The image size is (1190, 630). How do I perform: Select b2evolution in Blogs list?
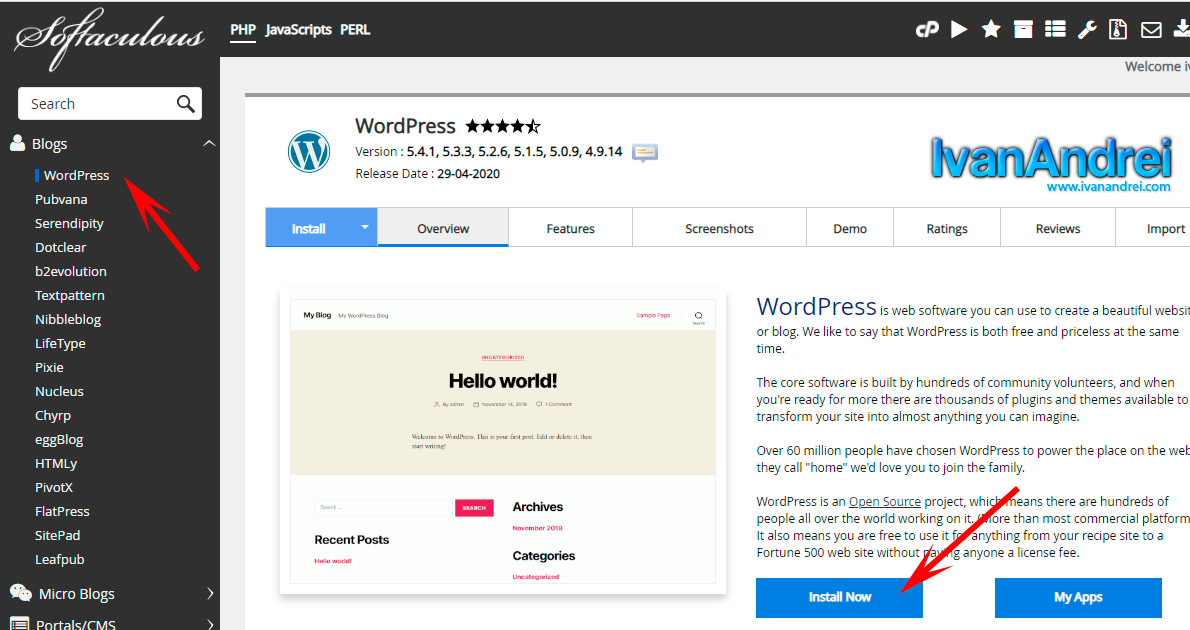tap(71, 271)
